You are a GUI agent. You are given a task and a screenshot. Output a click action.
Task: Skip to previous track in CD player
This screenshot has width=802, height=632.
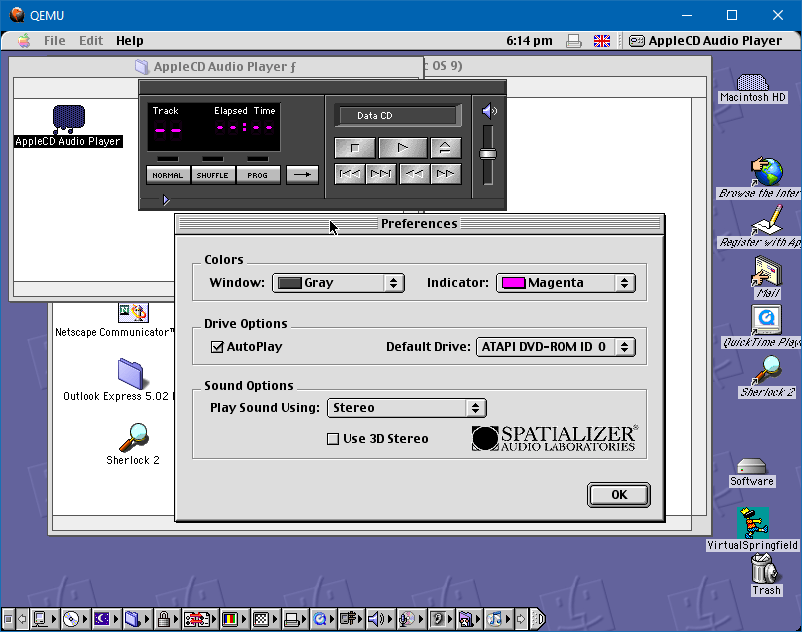[x=349, y=174]
